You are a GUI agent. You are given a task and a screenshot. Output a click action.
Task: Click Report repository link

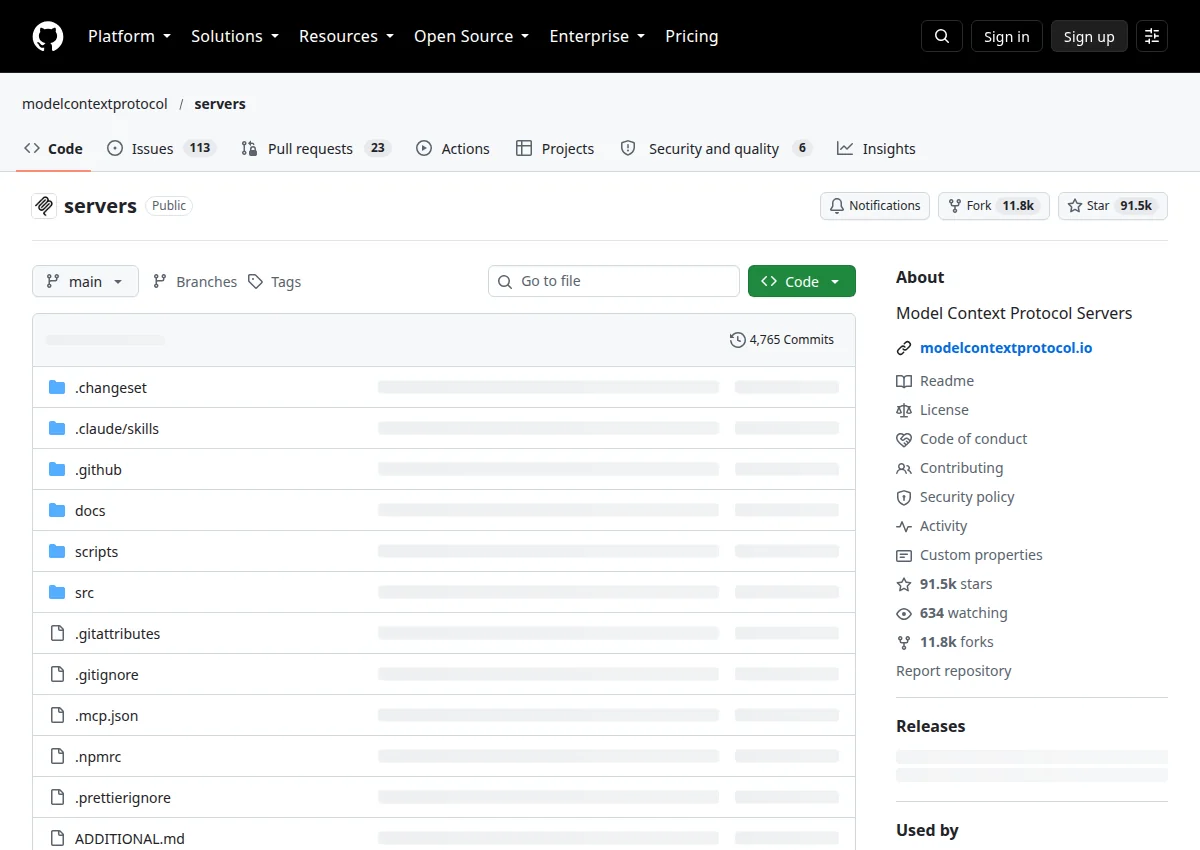click(954, 671)
